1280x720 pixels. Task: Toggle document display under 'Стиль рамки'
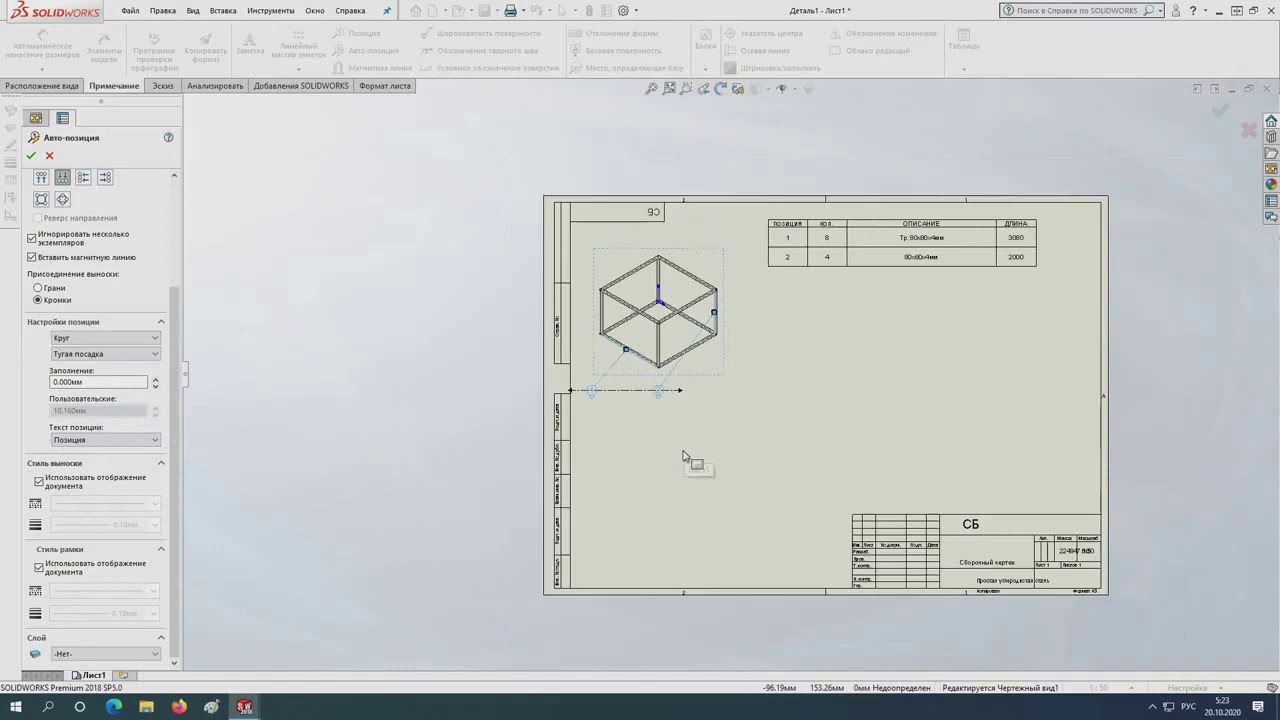(39, 567)
